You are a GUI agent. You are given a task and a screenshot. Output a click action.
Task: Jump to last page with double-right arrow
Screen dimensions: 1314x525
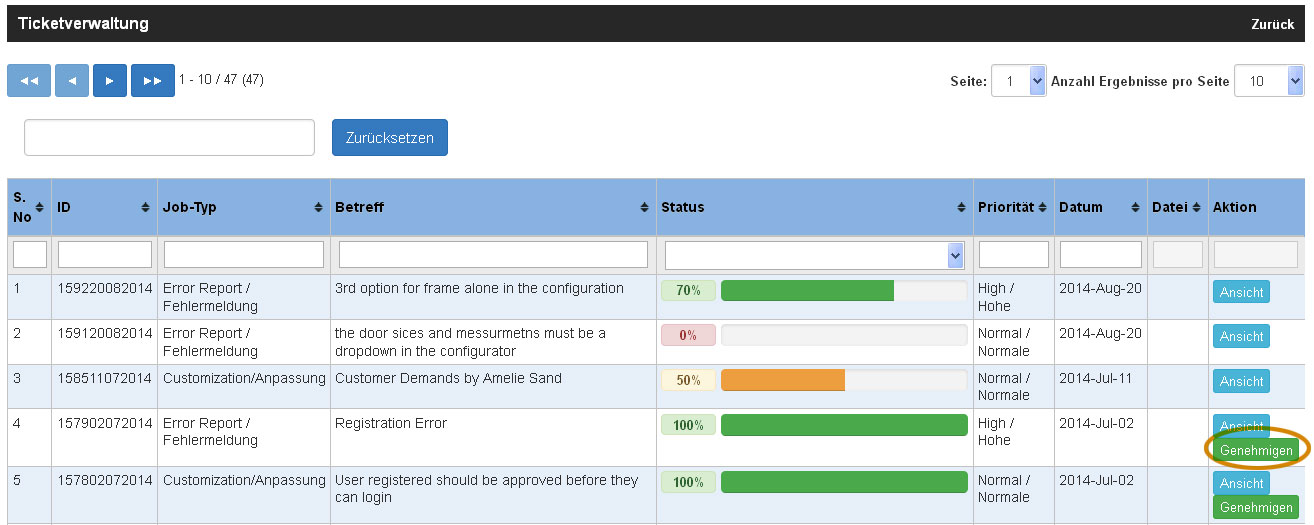pyautogui.click(x=152, y=81)
